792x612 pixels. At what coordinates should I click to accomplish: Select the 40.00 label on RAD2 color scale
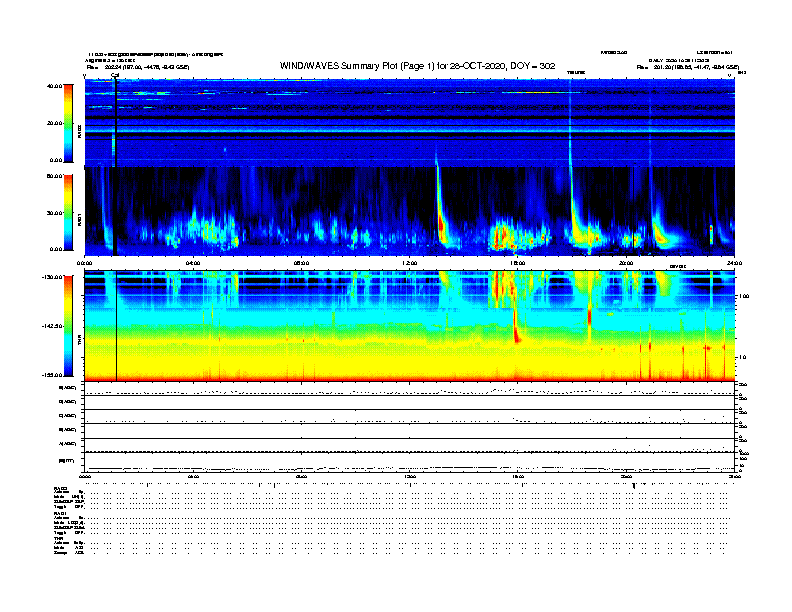click(54, 86)
